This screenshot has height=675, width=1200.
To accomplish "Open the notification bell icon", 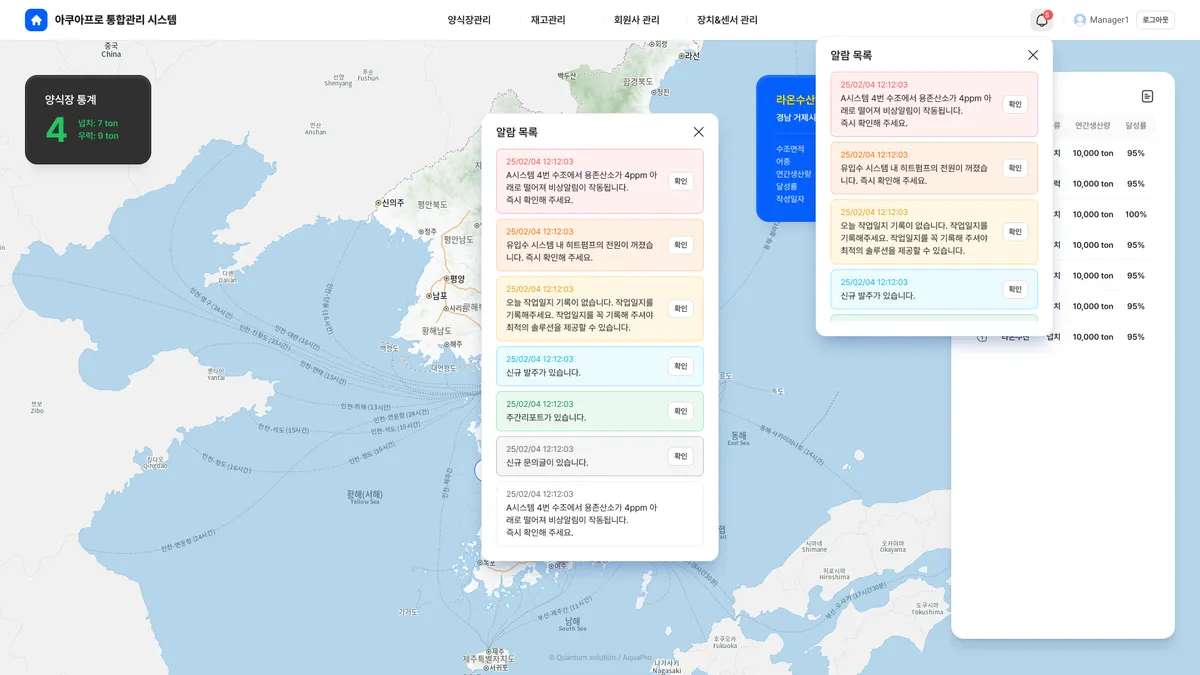I will (1042, 20).
